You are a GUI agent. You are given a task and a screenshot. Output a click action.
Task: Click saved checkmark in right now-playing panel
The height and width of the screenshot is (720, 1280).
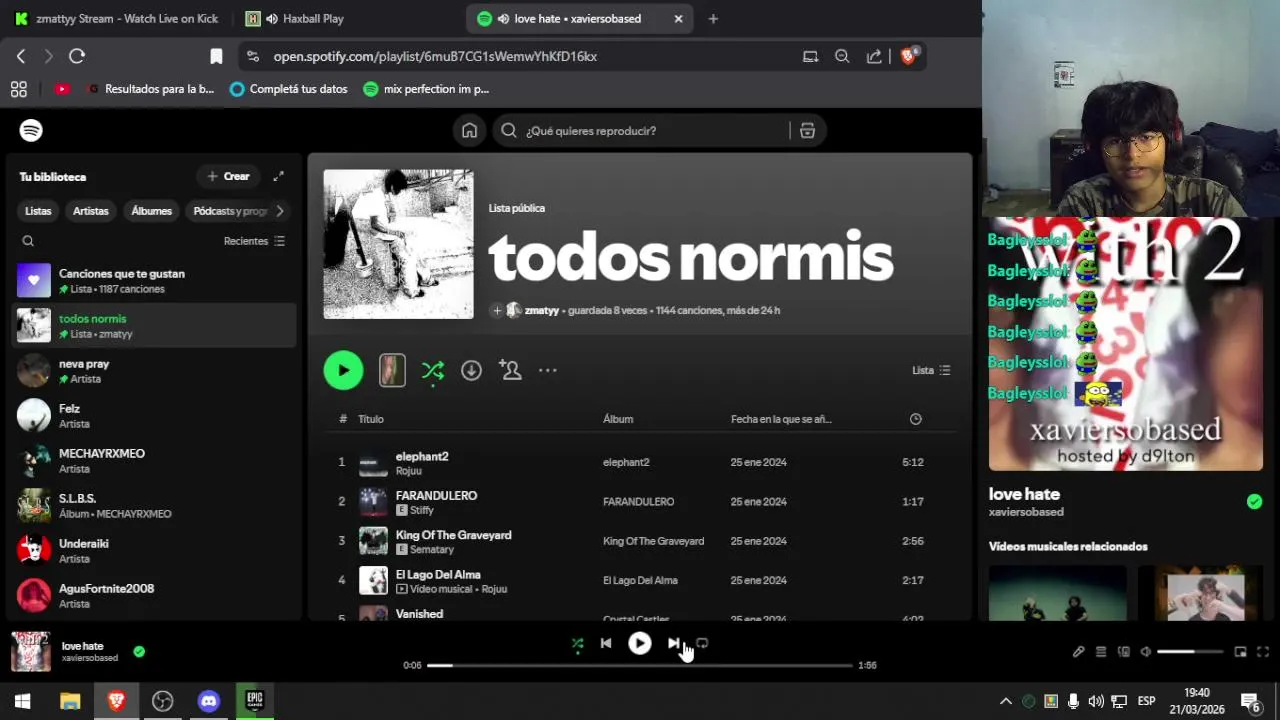click(1254, 502)
